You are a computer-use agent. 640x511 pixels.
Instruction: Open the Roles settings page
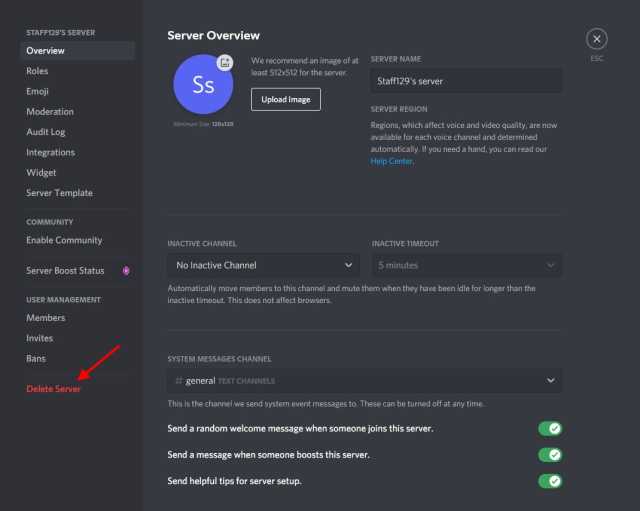coord(37,71)
